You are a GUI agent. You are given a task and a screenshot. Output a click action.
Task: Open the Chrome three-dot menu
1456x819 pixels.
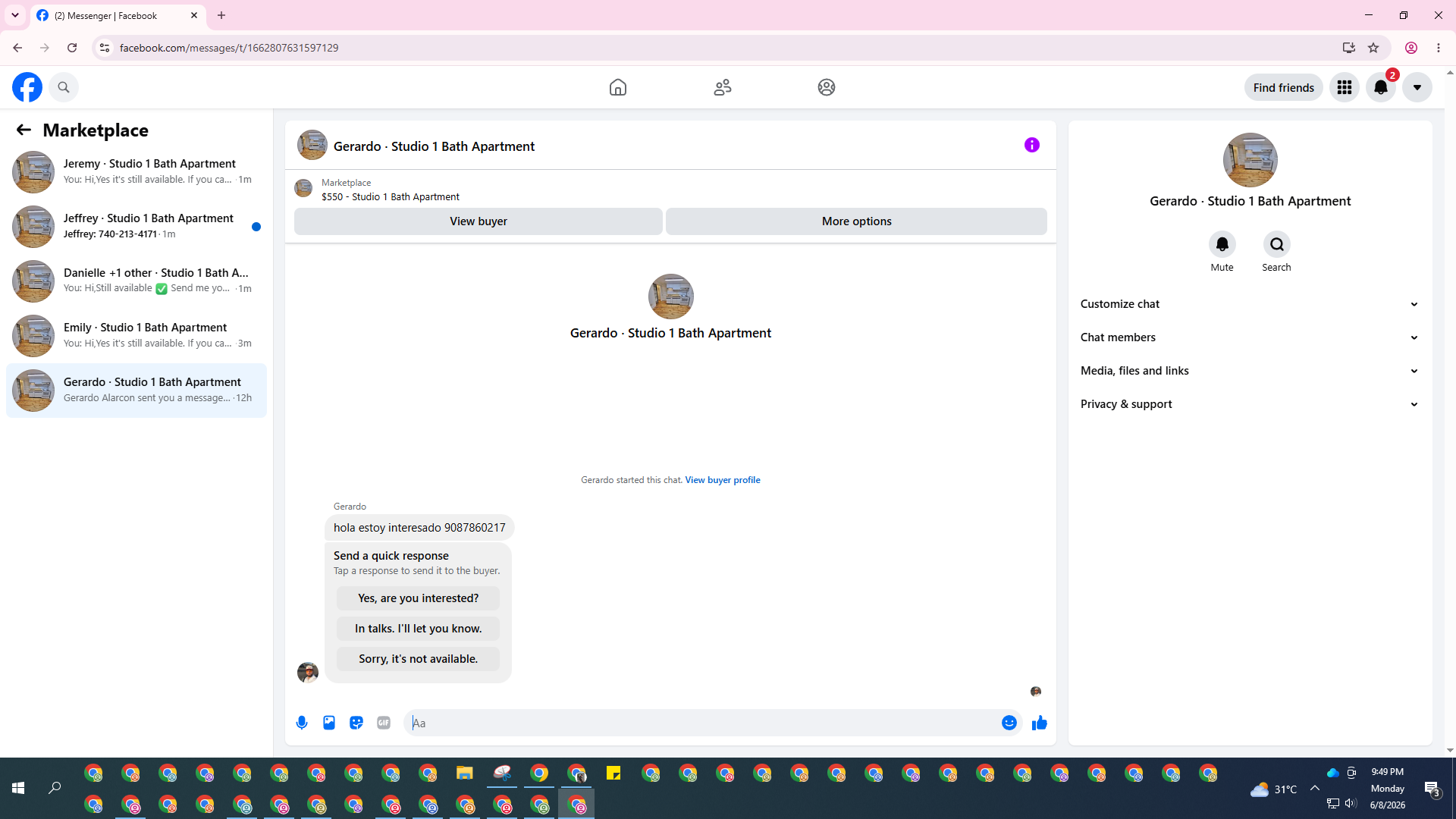point(1439,48)
